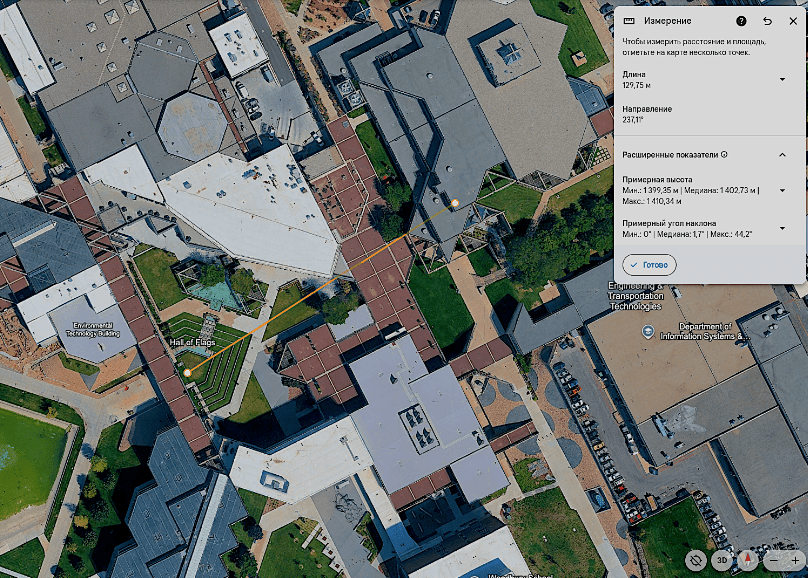The height and width of the screenshot is (578, 808).
Task: Open the Примерный угол наклона dropdown
Action: pyautogui.click(x=782, y=227)
